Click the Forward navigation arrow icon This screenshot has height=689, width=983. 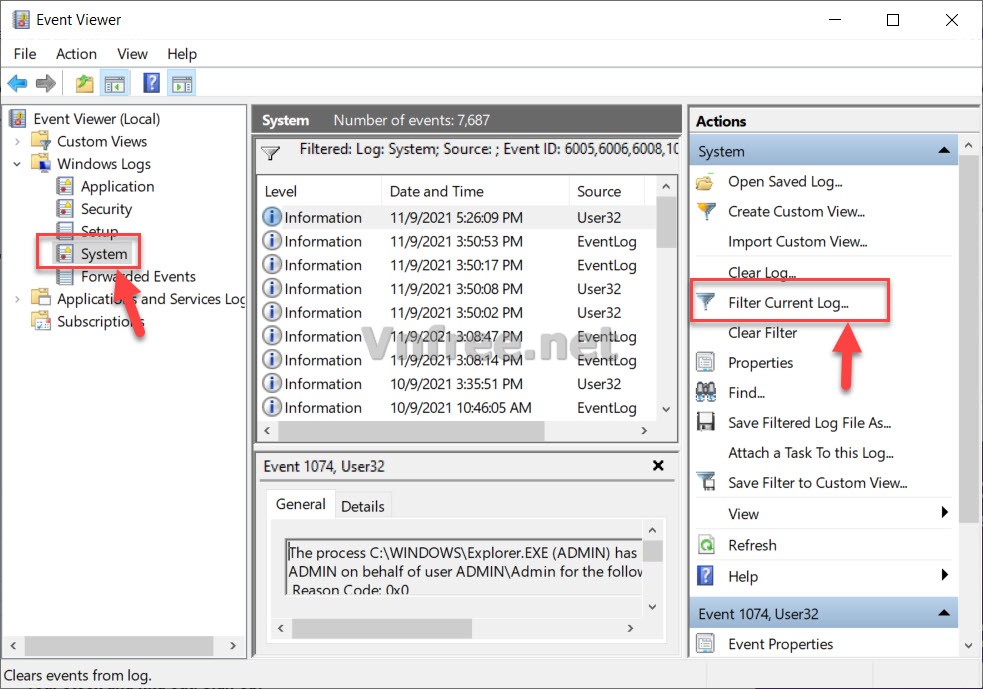pyautogui.click(x=45, y=83)
